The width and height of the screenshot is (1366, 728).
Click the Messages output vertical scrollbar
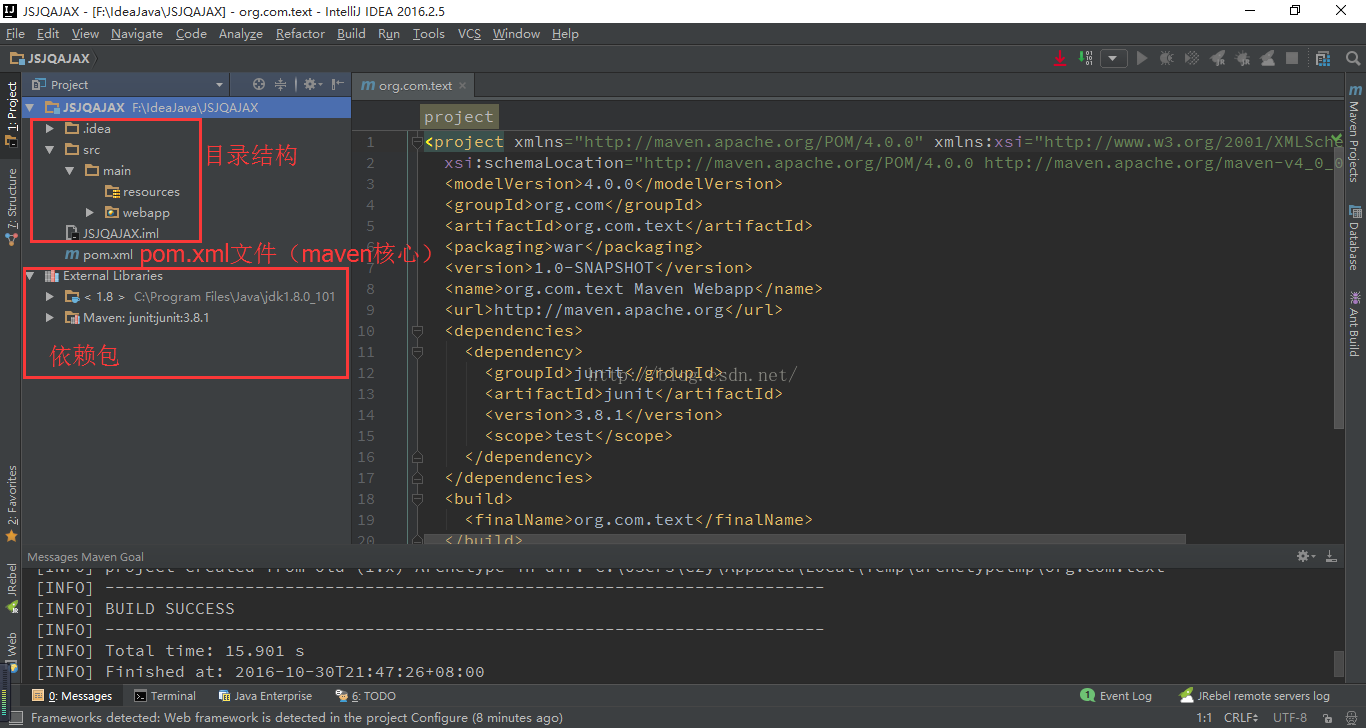(x=1338, y=662)
